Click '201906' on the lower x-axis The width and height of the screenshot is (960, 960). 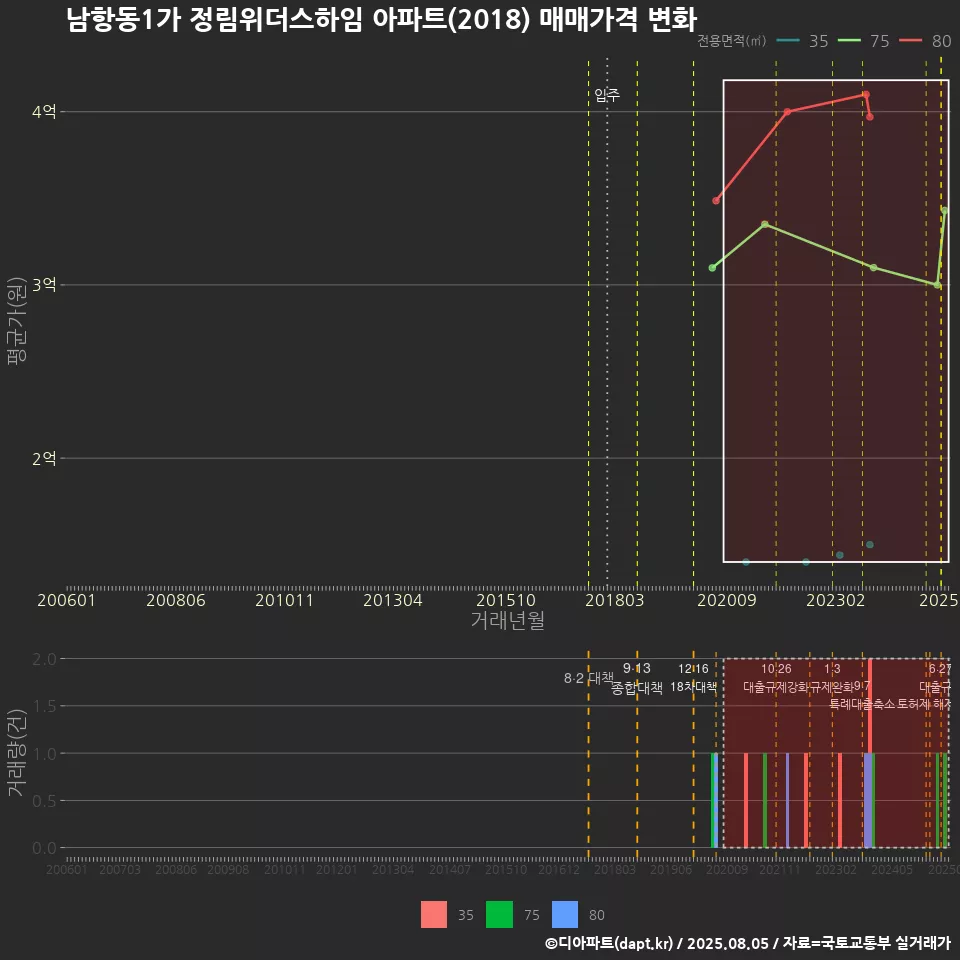point(670,869)
